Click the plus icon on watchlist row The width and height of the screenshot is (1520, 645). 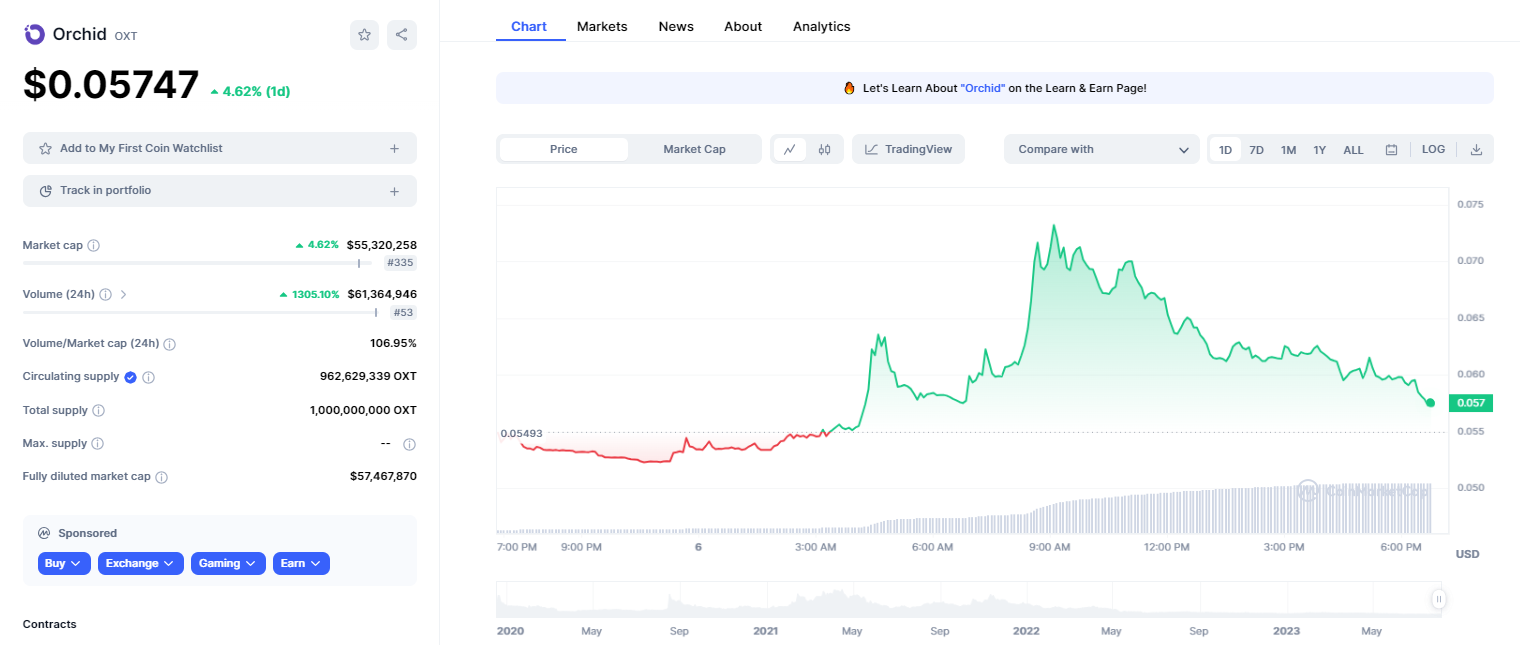click(x=394, y=148)
